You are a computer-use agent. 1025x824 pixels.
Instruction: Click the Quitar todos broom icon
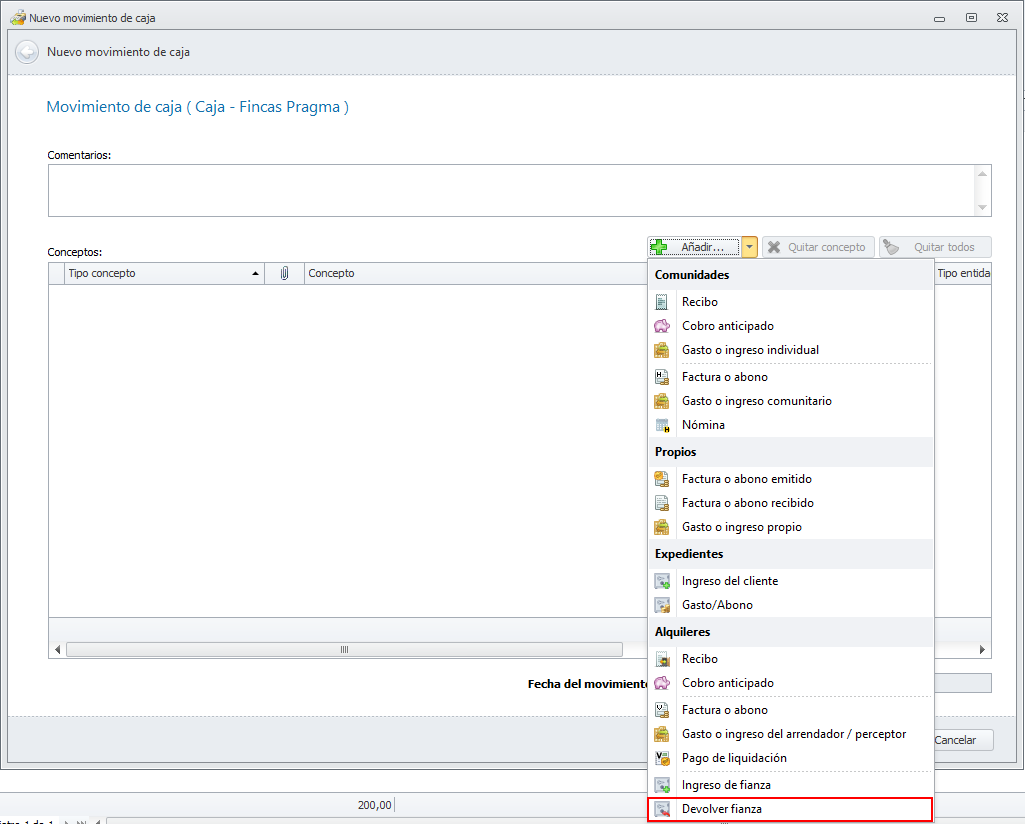tap(891, 247)
